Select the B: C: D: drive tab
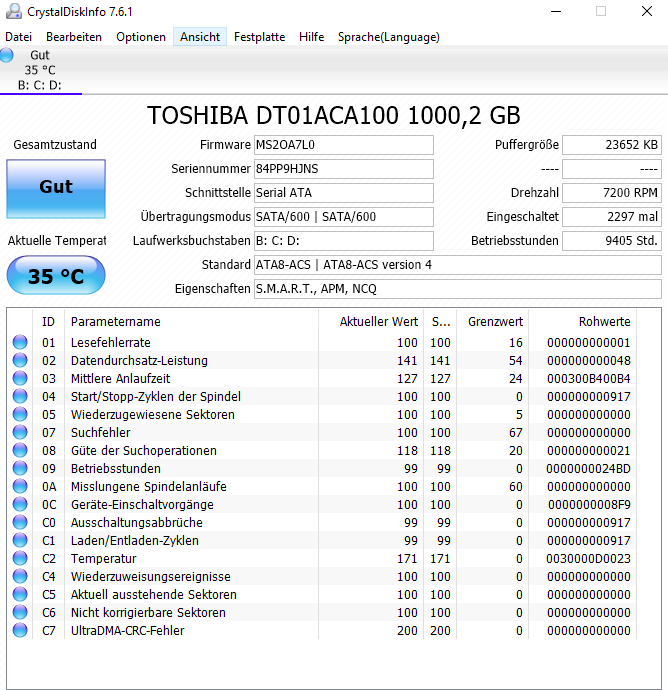The height and width of the screenshot is (690, 668). tap(40, 70)
